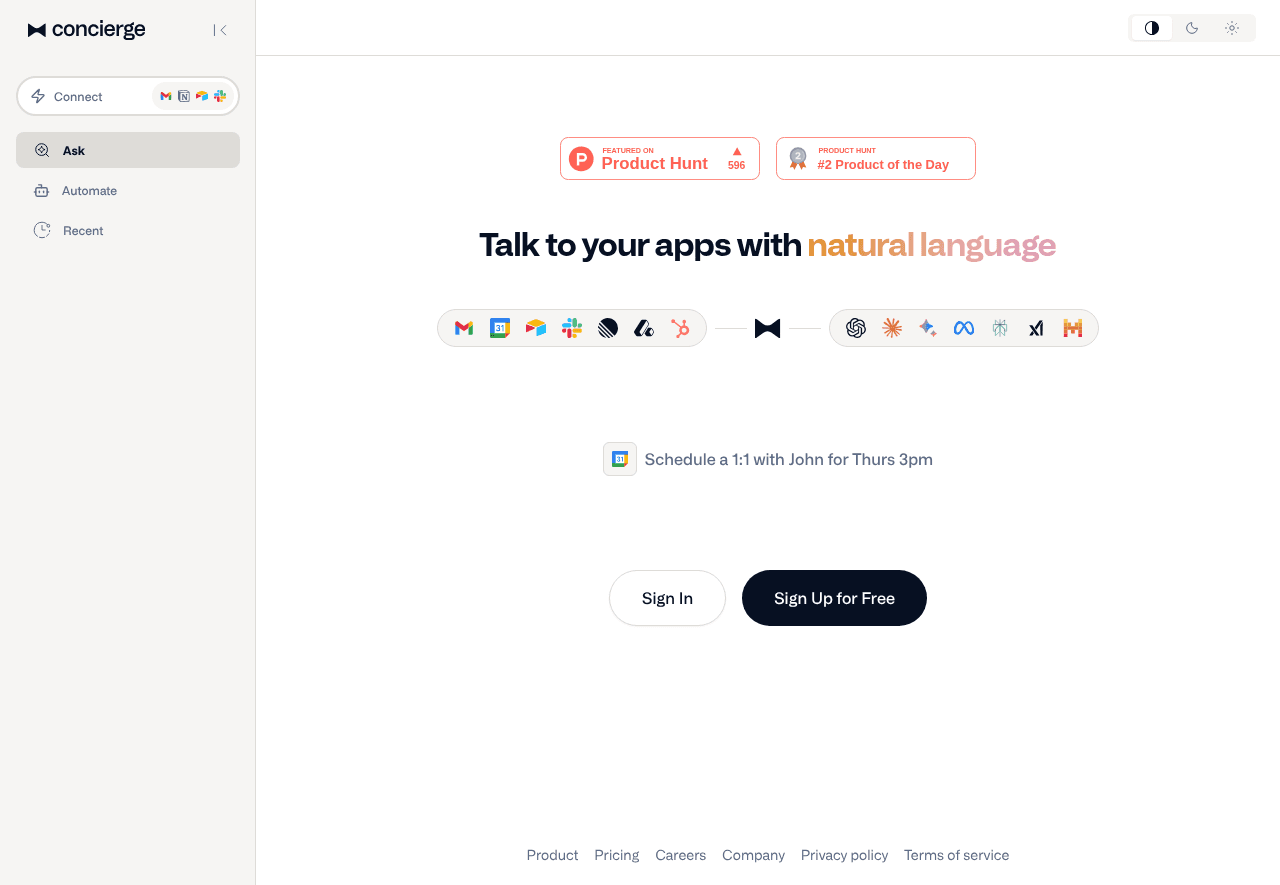The width and height of the screenshot is (1280, 885).
Task: Open the Connect integrations selector
Action: point(128,96)
